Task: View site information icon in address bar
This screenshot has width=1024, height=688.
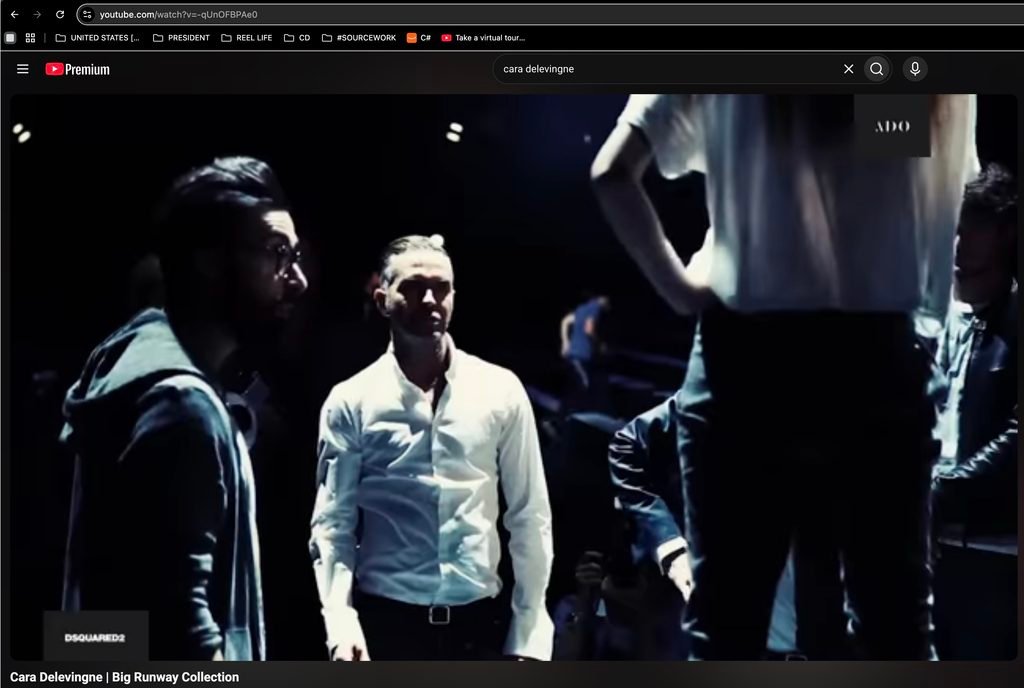Action: 88,14
